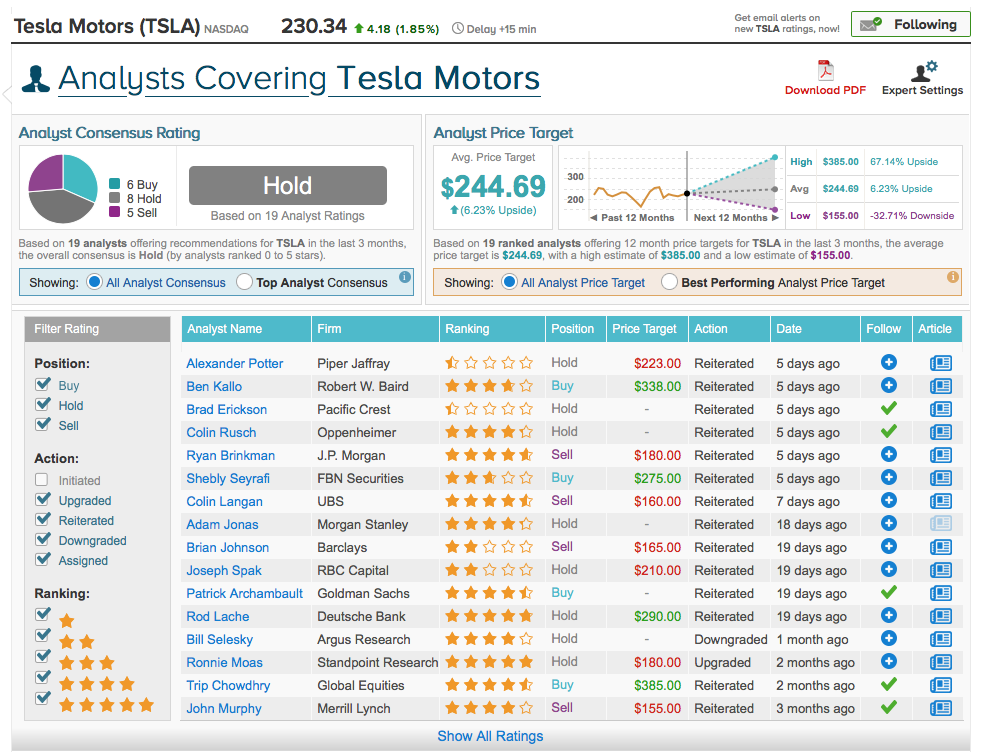Screen dimensions: 991x752
Task: Click the info icon in Analyst Consensus showing bar
Action: point(405,277)
